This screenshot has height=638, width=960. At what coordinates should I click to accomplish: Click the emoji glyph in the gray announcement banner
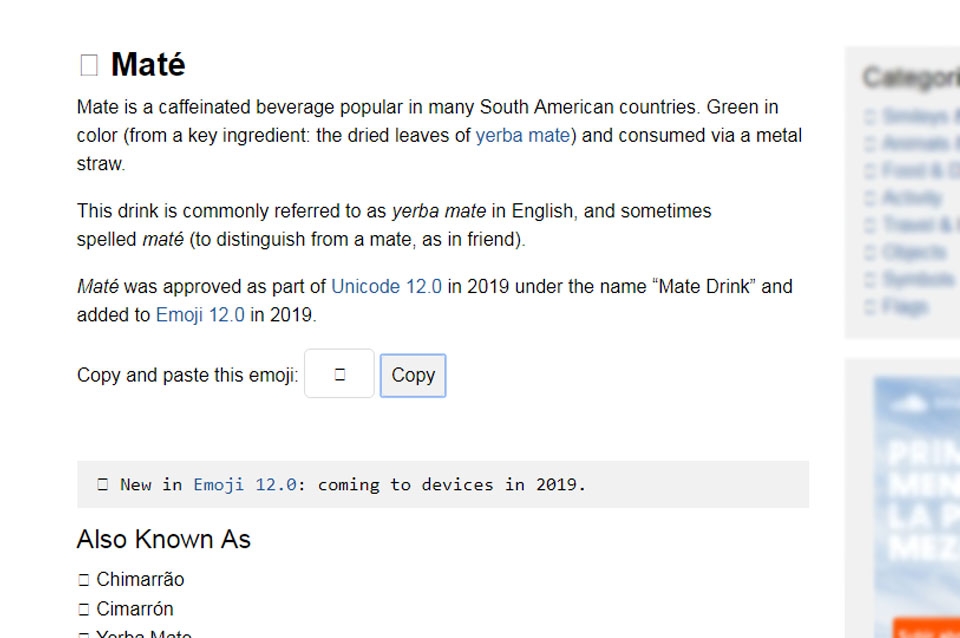(x=102, y=485)
